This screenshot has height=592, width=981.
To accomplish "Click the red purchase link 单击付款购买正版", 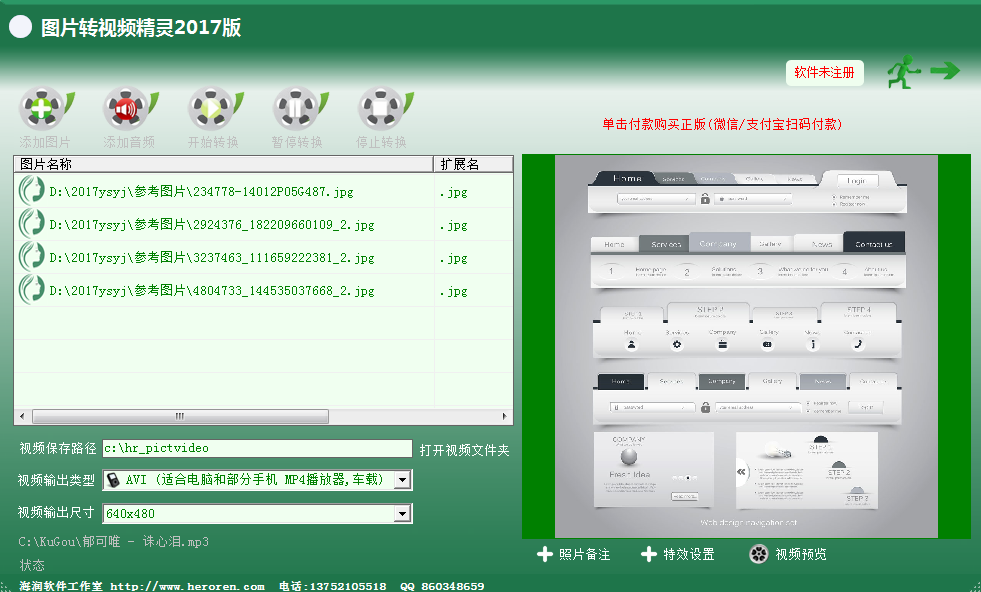I will (x=722, y=125).
